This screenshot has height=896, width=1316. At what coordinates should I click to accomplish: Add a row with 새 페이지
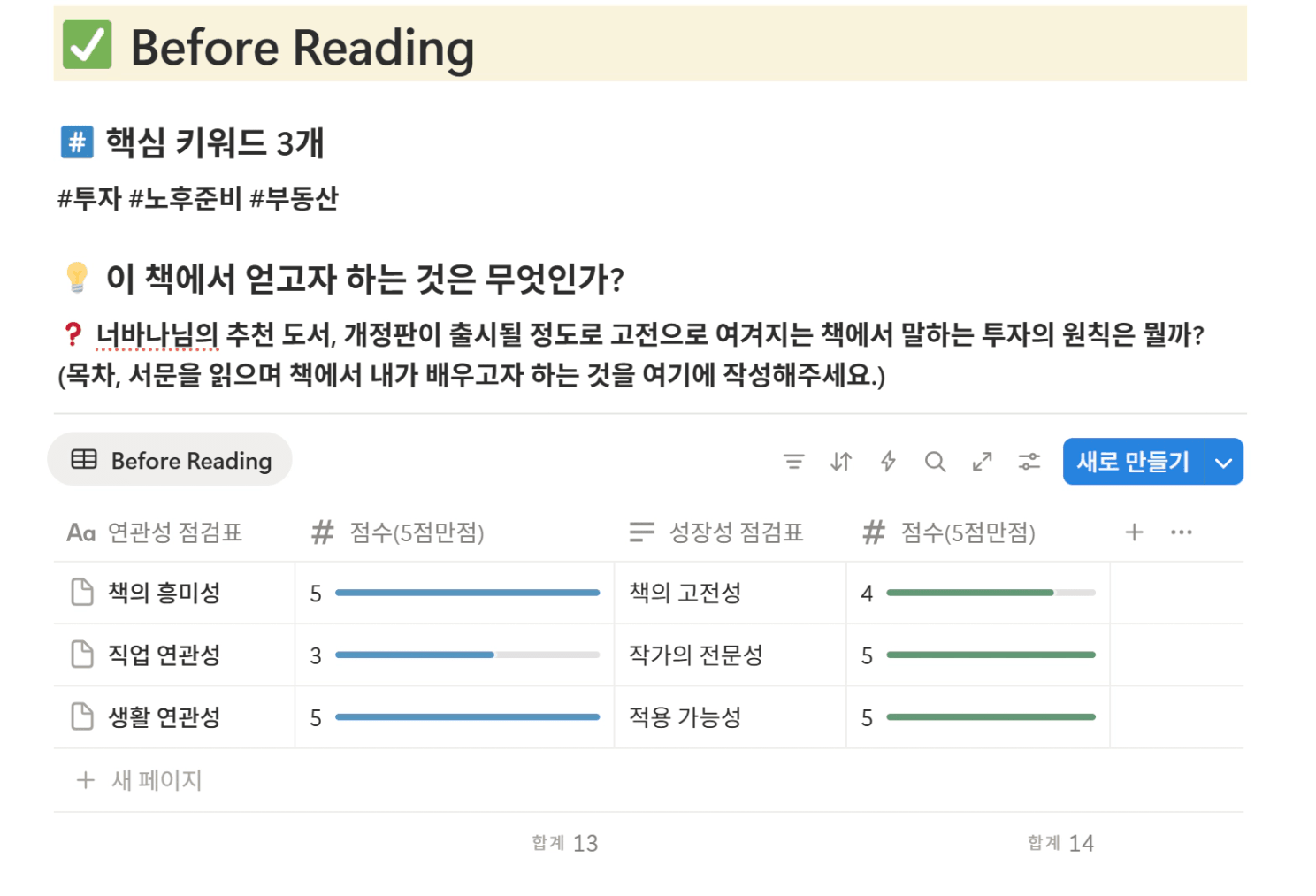coord(157,780)
